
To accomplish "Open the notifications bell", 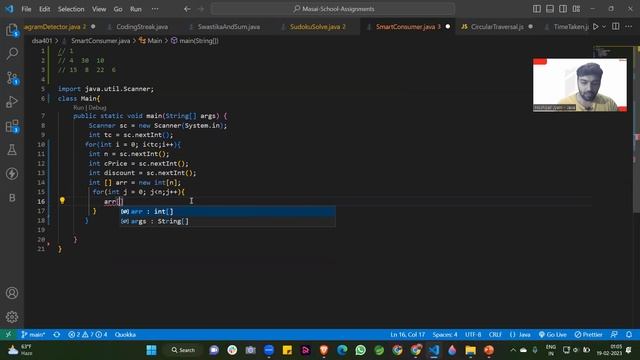I will pos(629,334).
